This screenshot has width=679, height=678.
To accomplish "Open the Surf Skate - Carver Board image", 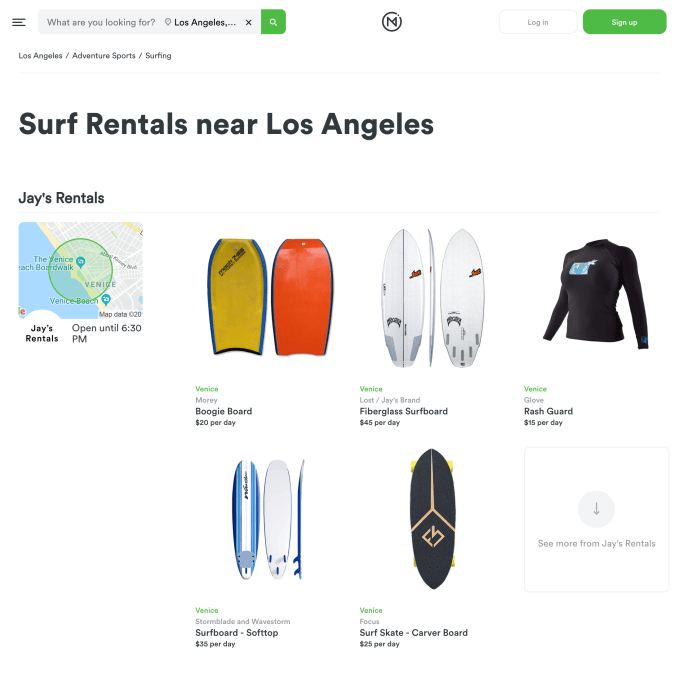I will tap(433, 519).
